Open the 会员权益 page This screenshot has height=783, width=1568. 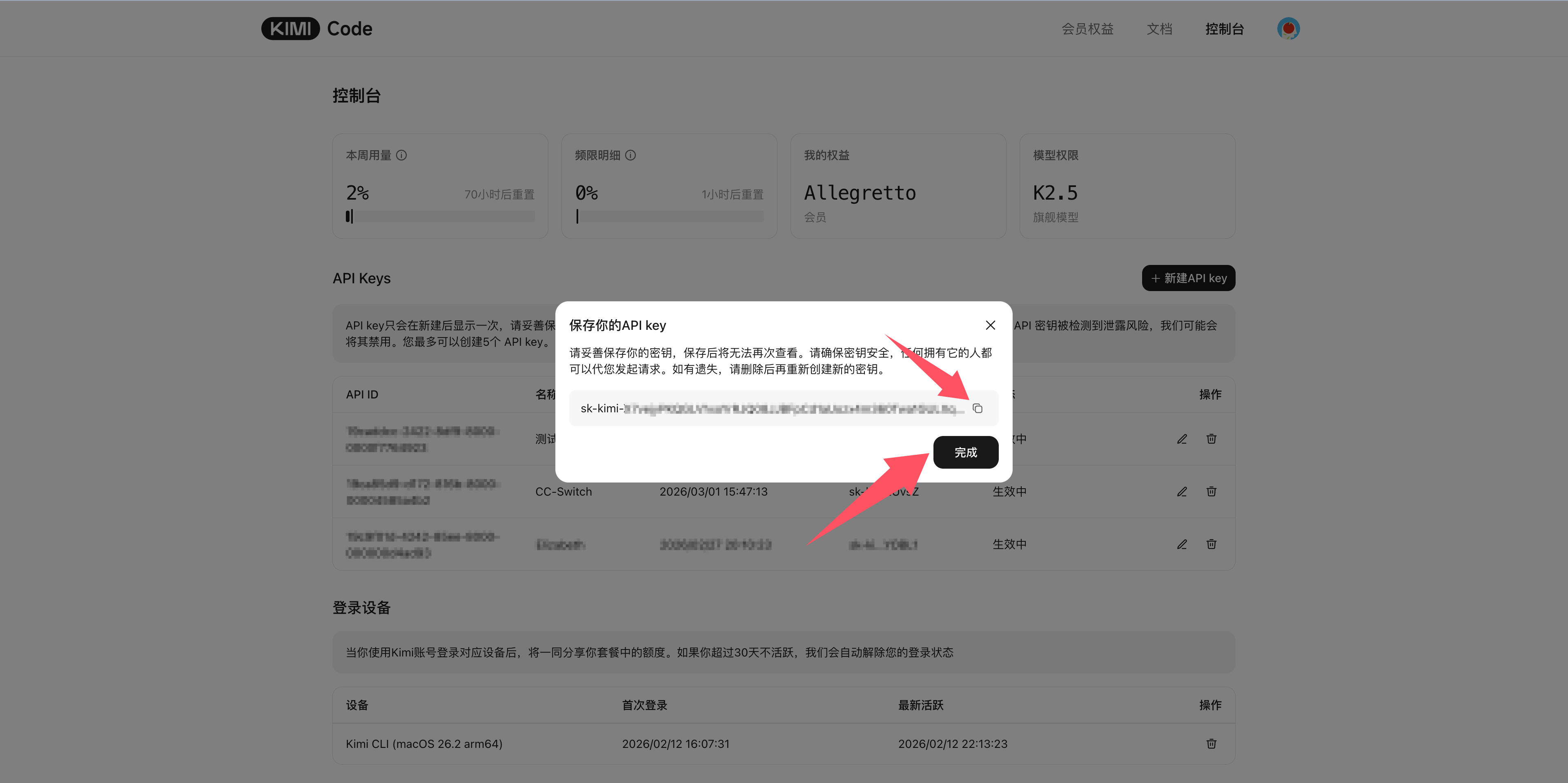1087,29
